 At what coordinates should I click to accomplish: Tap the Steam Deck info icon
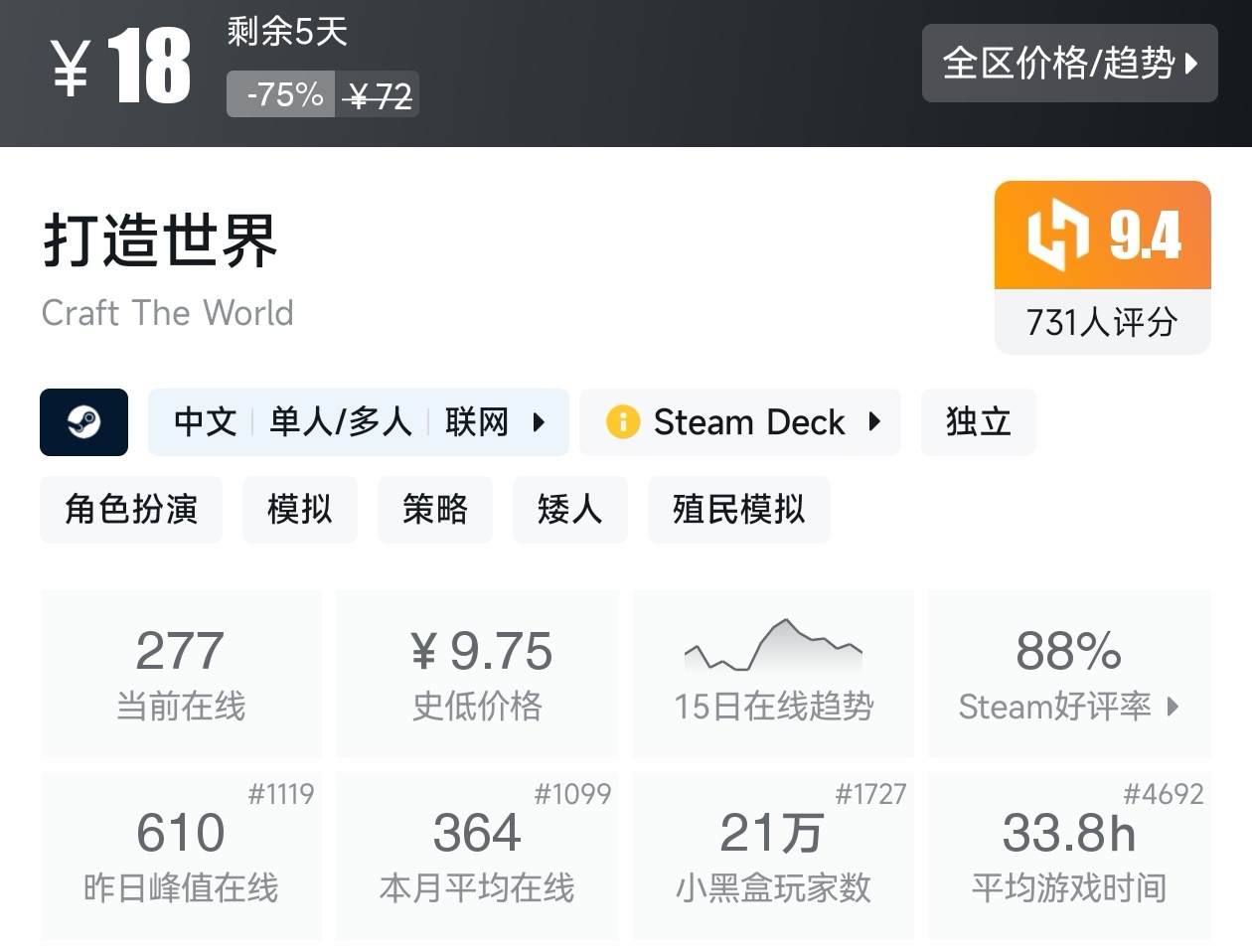pos(623,422)
